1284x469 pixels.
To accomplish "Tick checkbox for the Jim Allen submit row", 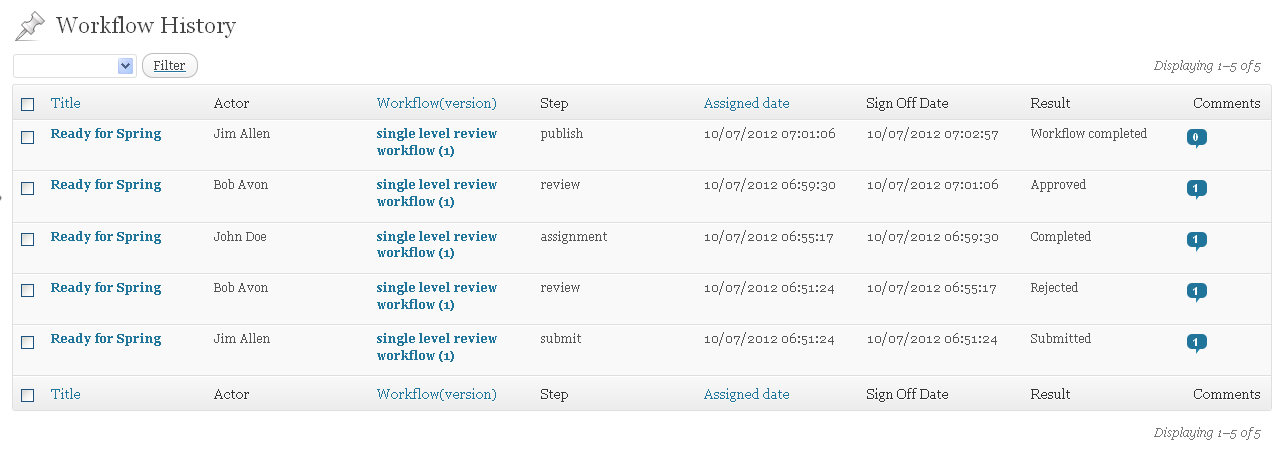I will tap(28, 341).
